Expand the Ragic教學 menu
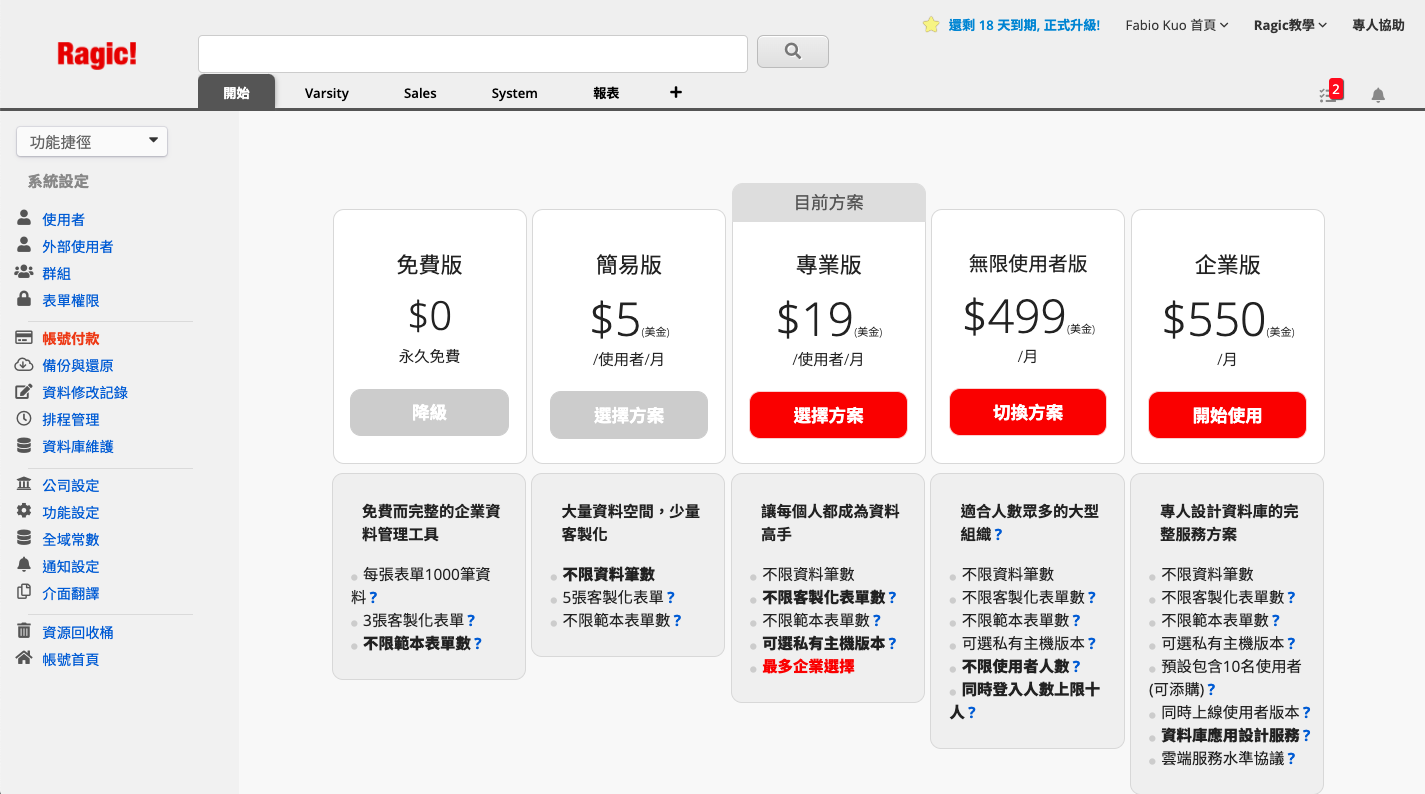 (x=1290, y=25)
